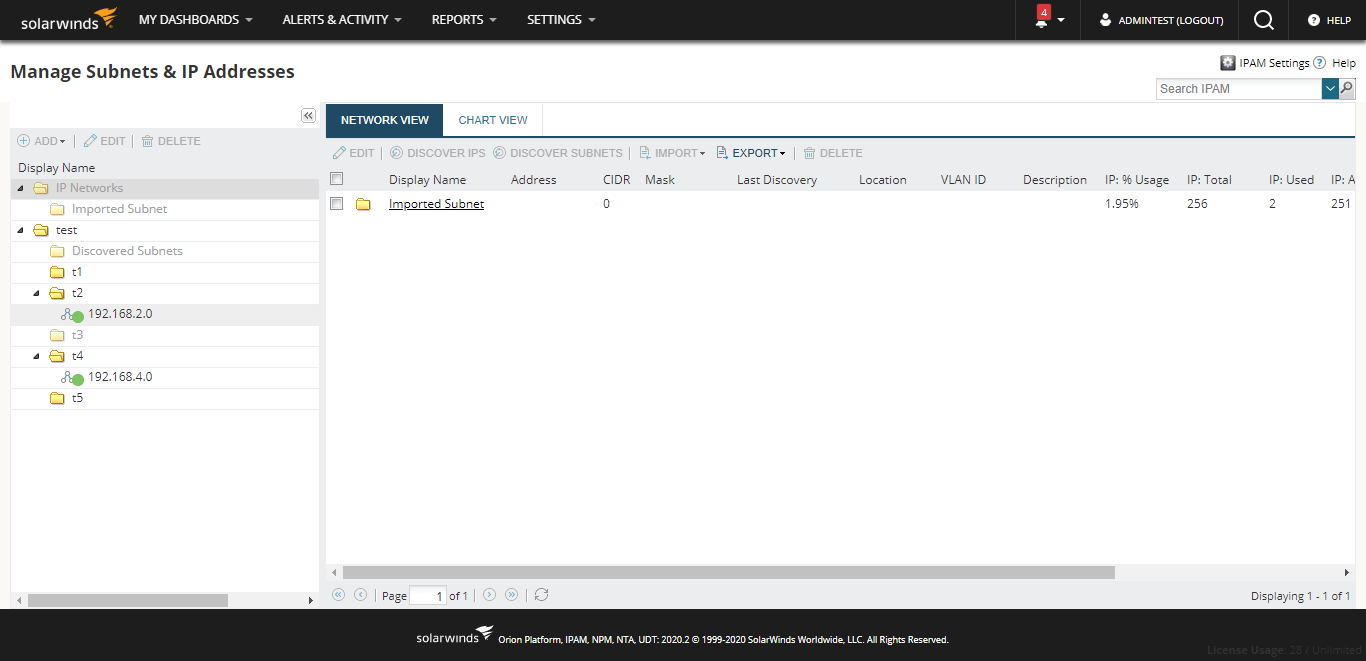Click the subnet icon for 192.168.4.0

point(72,378)
